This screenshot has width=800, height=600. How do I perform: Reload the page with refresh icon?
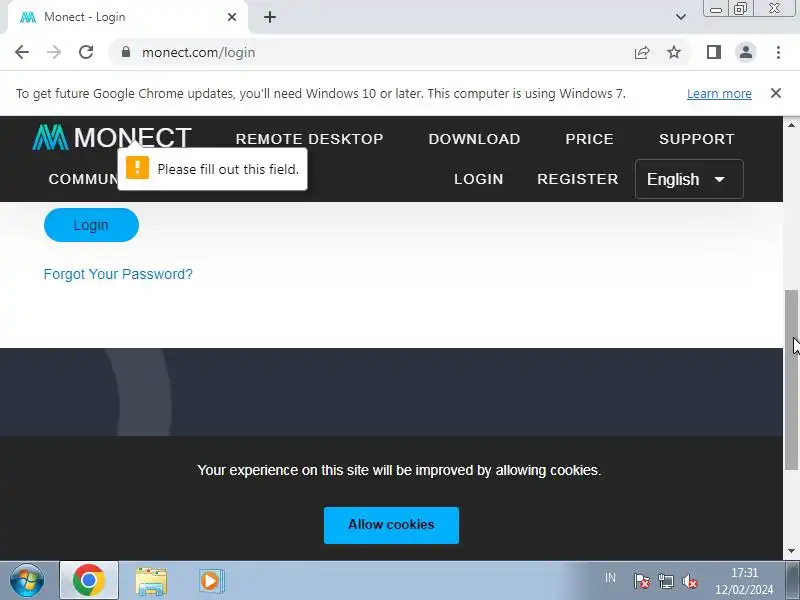tap(86, 52)
